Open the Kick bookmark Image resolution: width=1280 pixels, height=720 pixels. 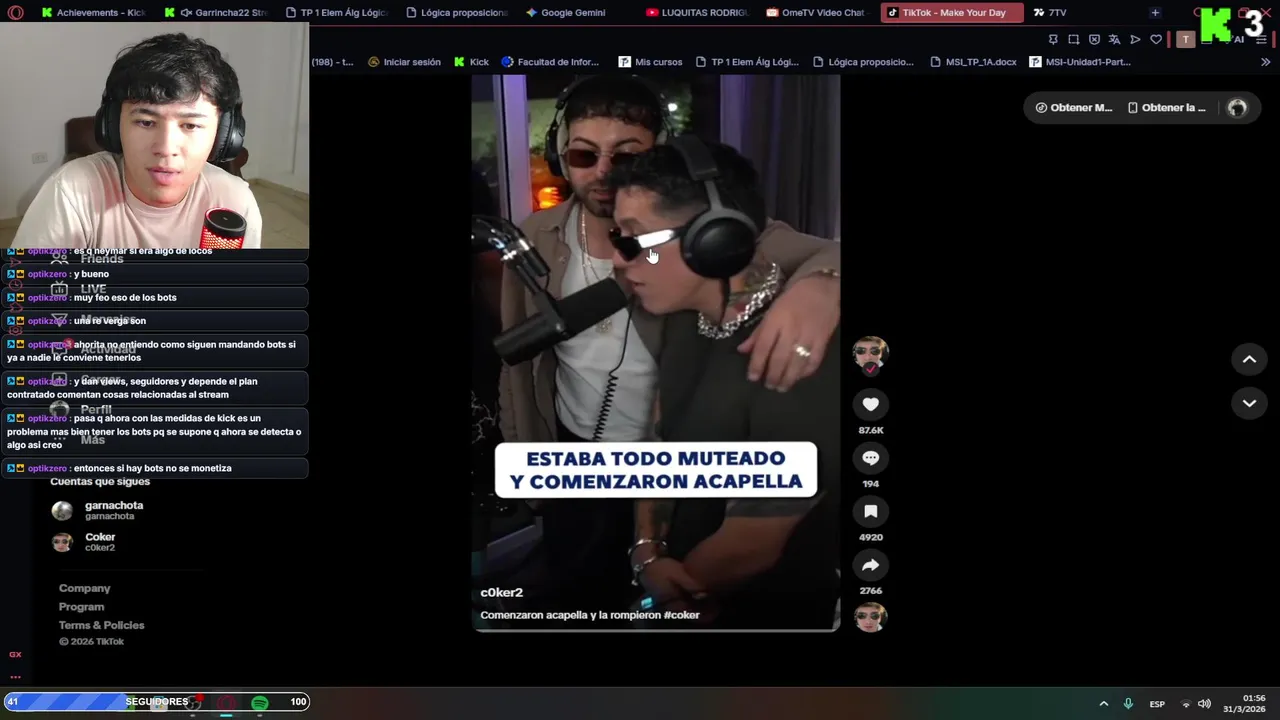pyautogui.click(x=471, y=62)
